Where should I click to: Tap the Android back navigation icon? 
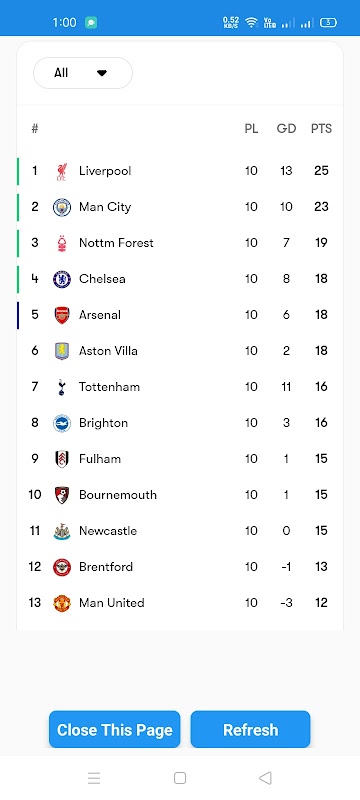tap(265, 778)
